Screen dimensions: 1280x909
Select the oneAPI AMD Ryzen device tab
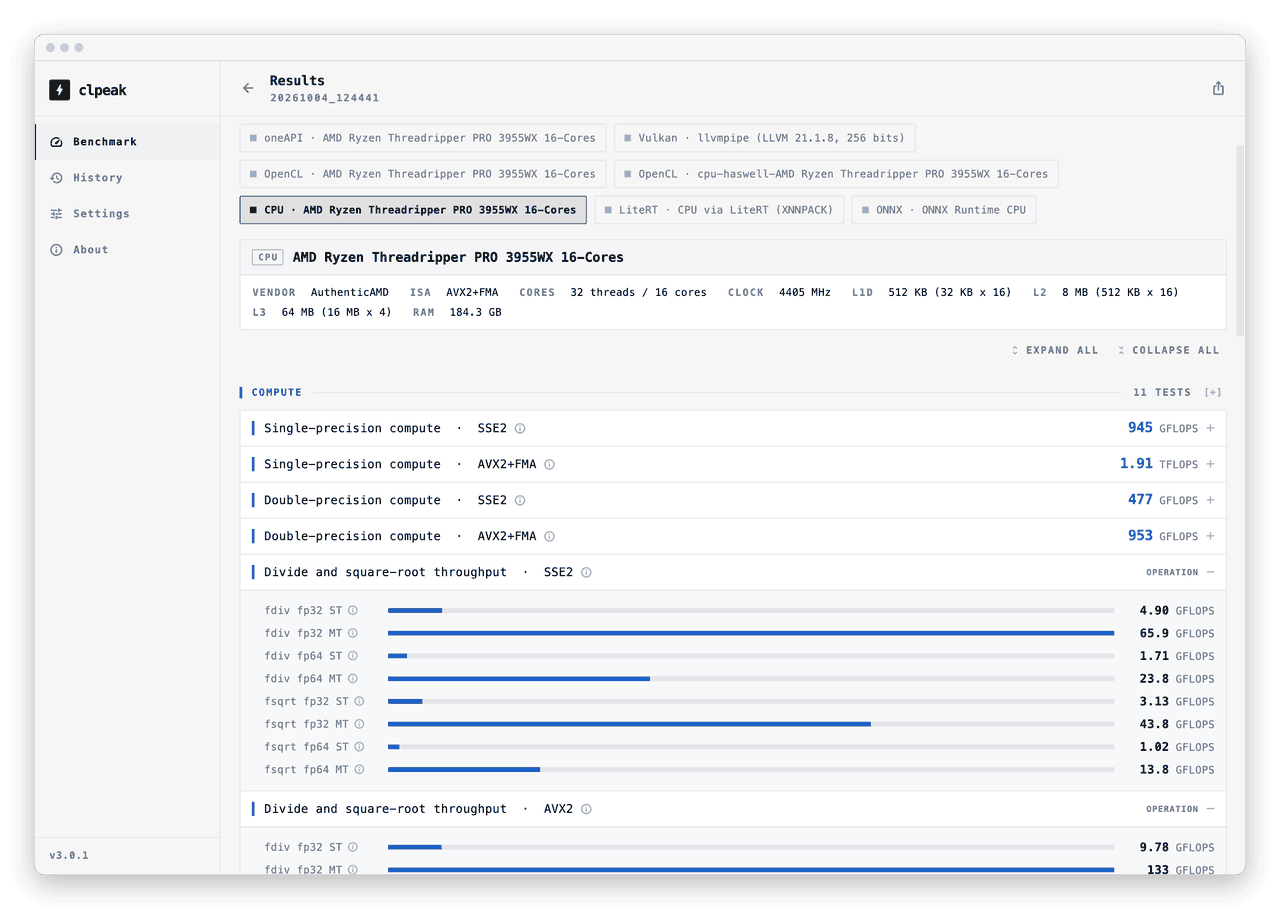423,138
